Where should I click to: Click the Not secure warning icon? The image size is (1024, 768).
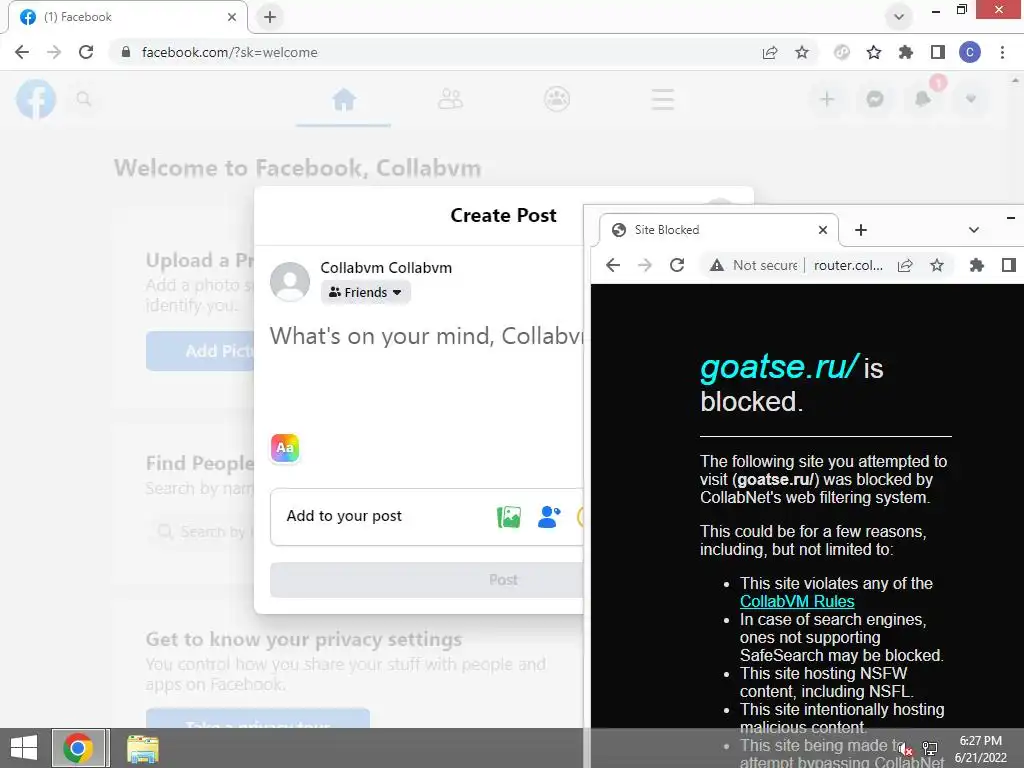click(717, 265)
